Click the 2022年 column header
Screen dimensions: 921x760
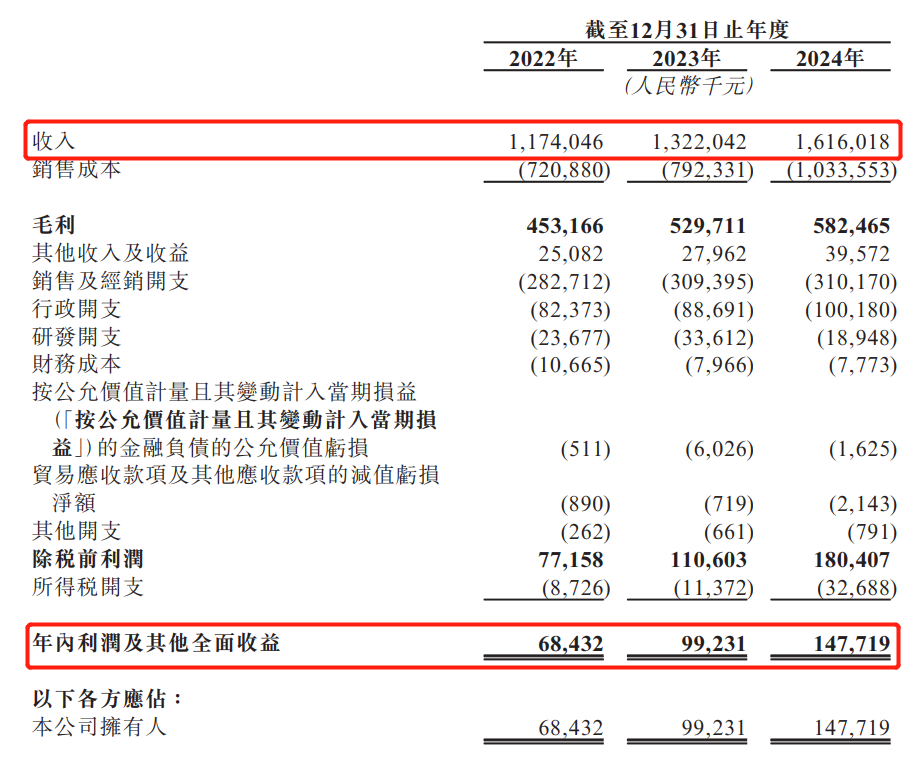point(543,58)
